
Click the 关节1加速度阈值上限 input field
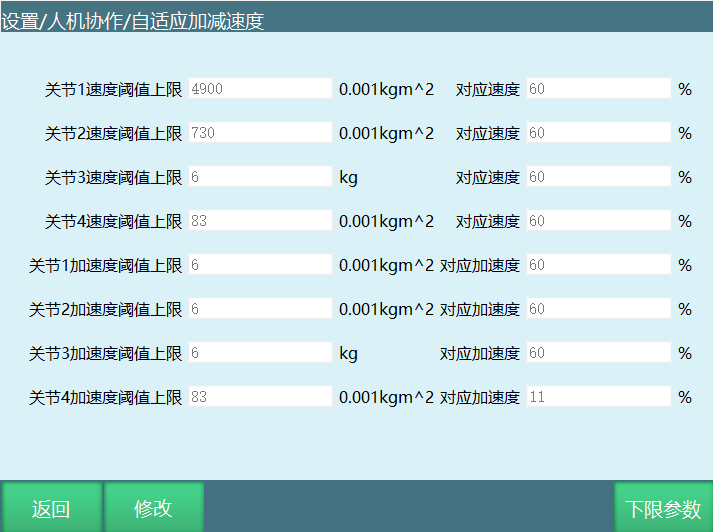point(260,265)
